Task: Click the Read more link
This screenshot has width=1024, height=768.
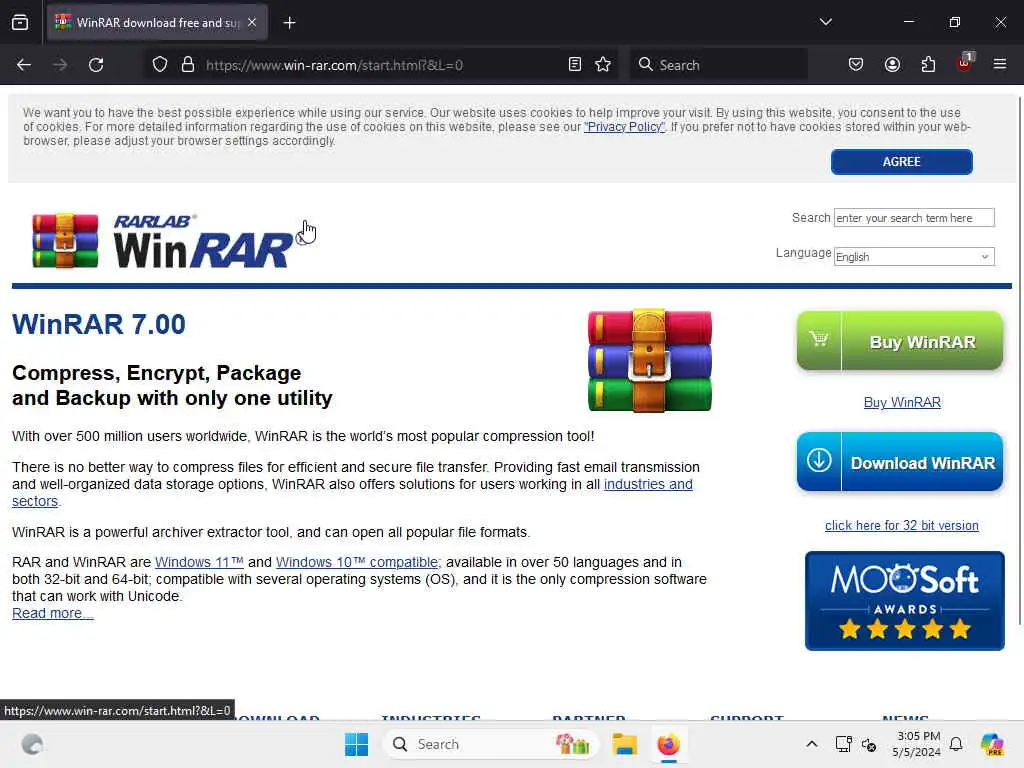Action: pos(52,613)
